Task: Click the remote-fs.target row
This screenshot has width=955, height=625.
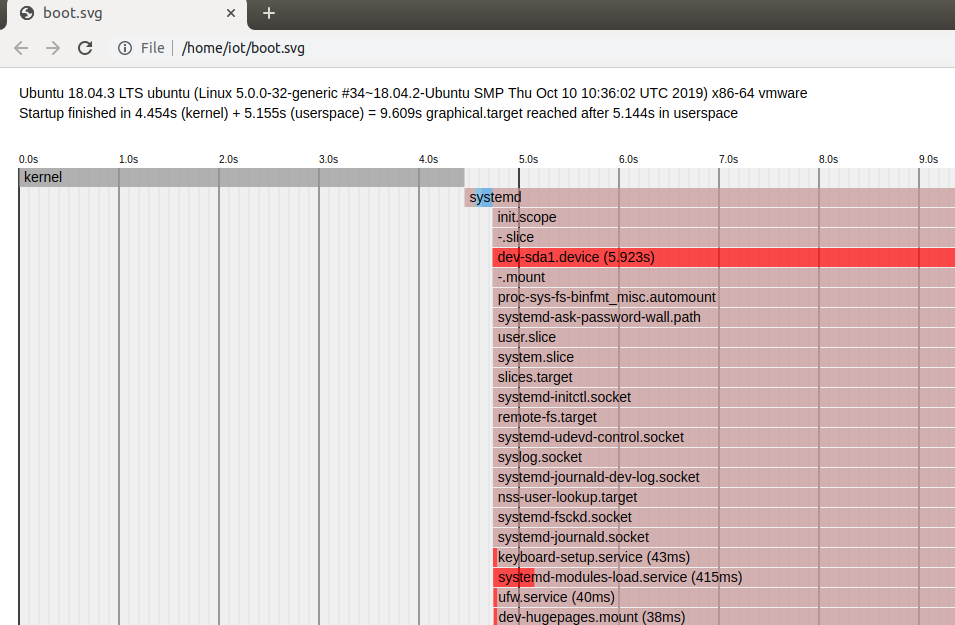Action: point(724,417)
